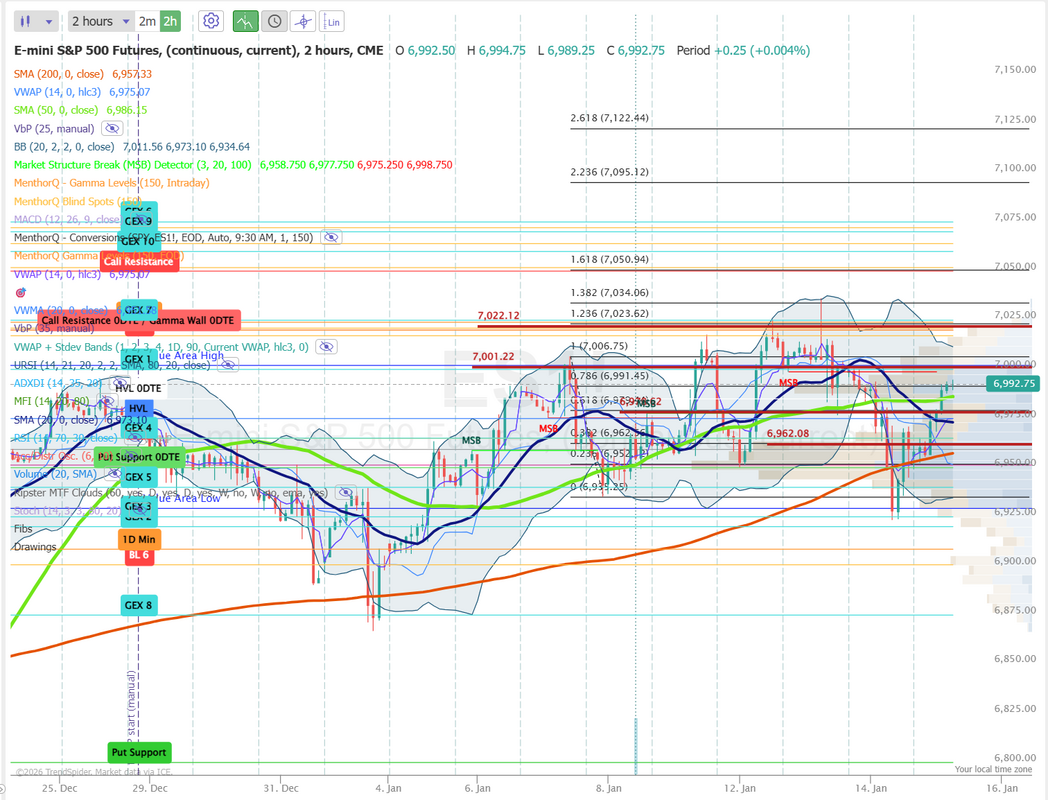Open chart settings gear icon
This screenshot has height=800, width=1048.
(x=211, y=21)
